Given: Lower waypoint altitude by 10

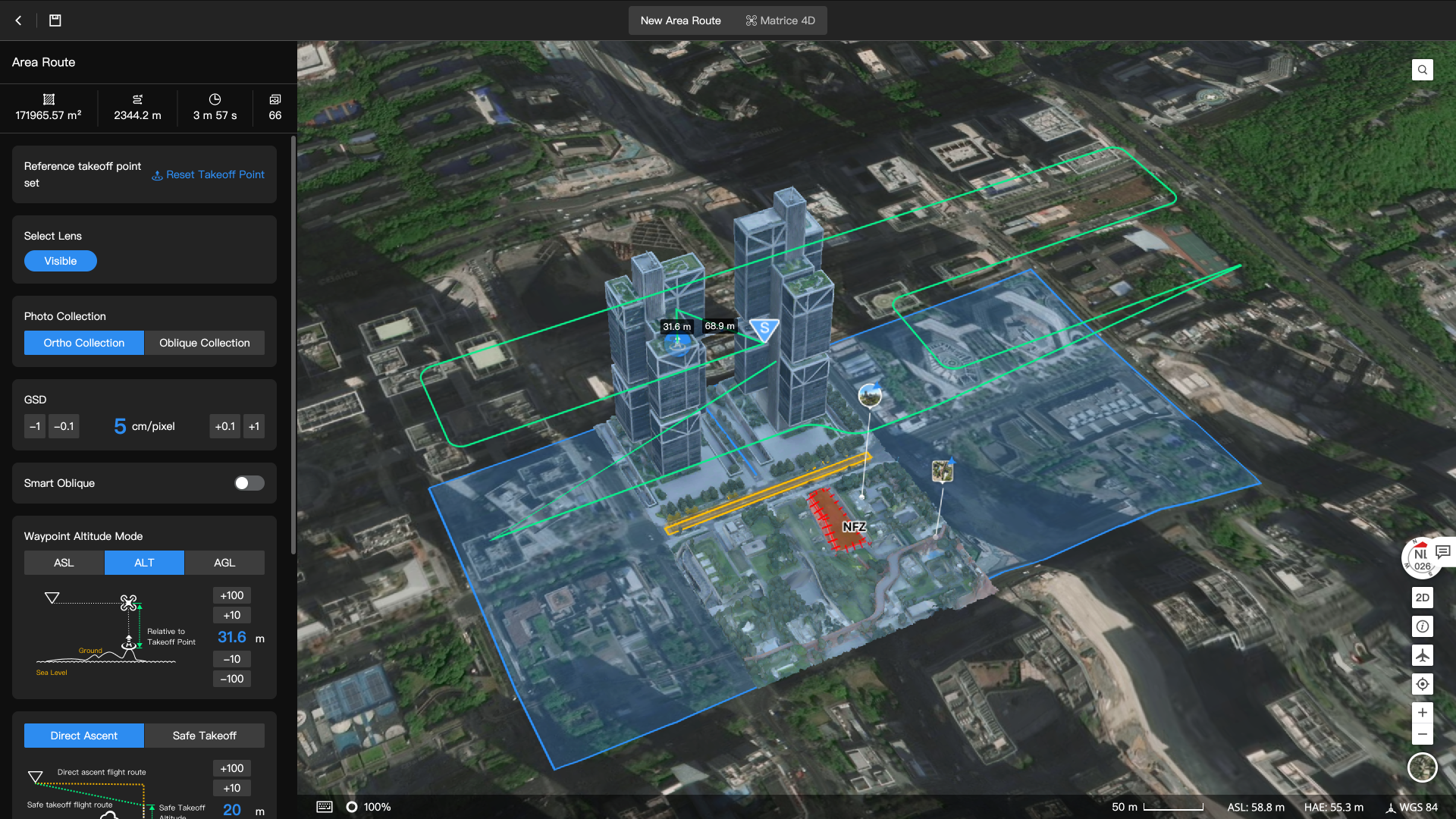Looking at the screenshot, I should (x=232, y=659).
